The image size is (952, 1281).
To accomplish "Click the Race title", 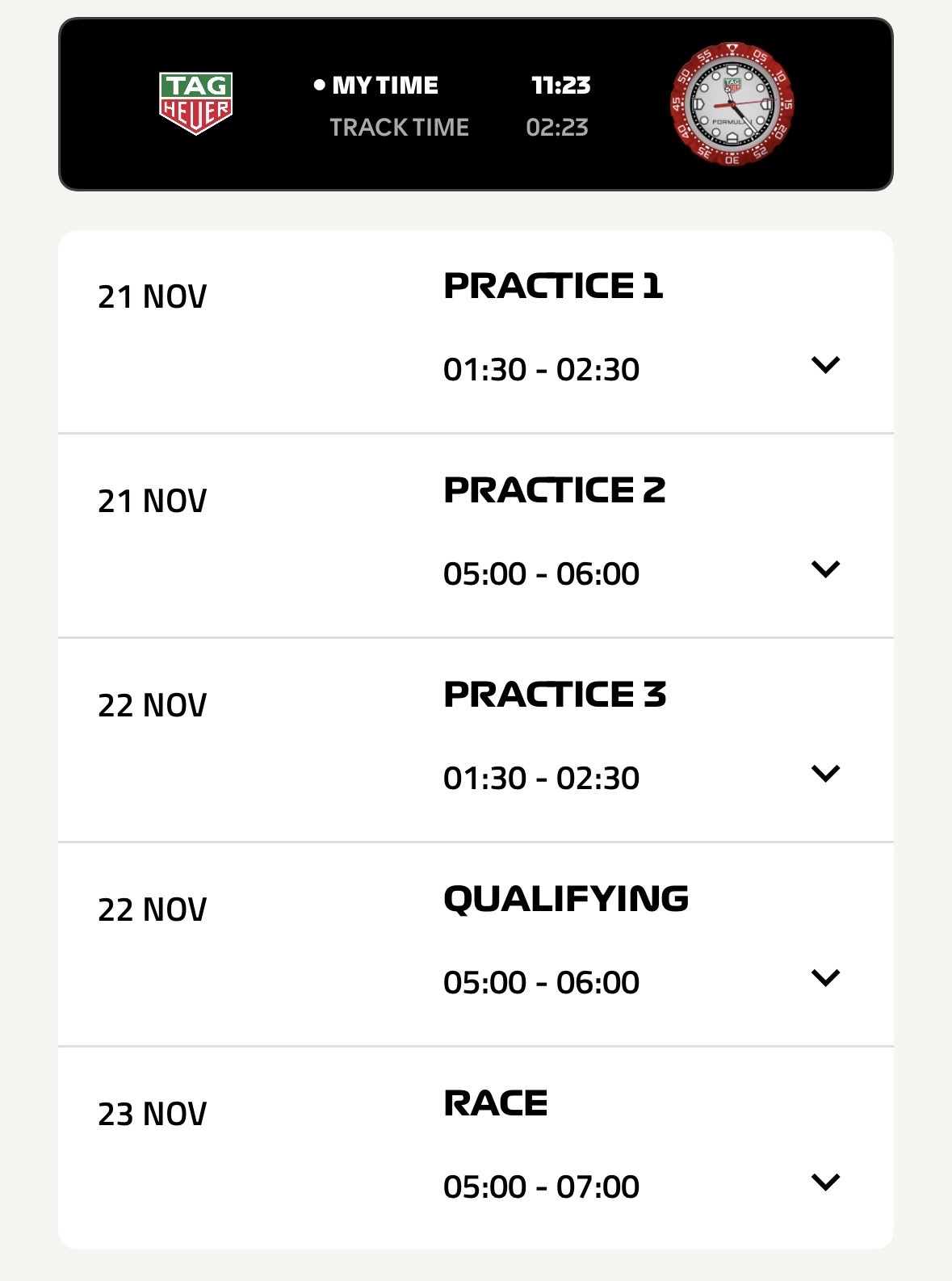I will (495, 1103).
